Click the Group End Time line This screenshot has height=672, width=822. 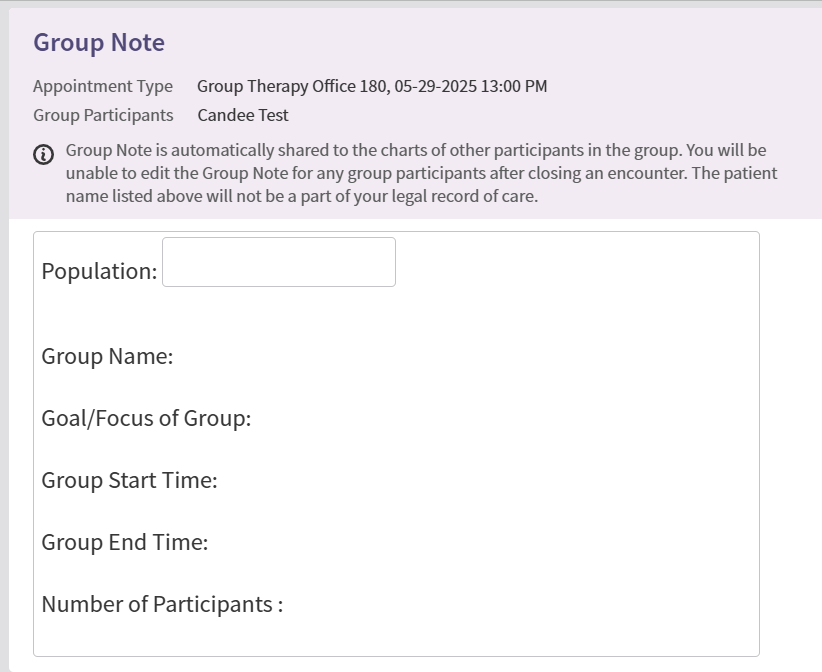tap(124, 542)
